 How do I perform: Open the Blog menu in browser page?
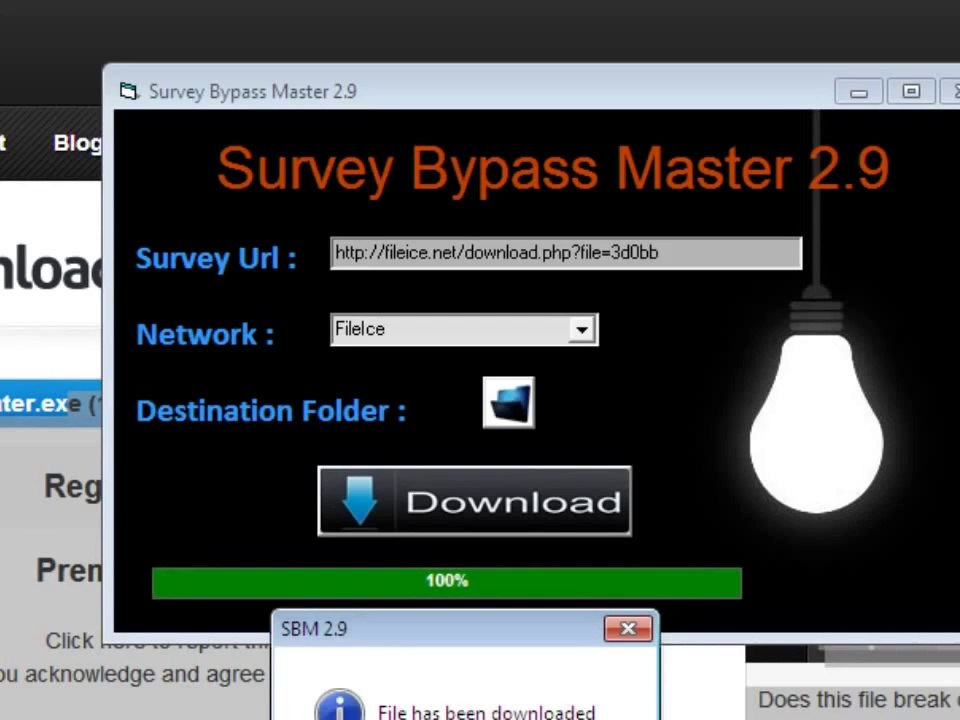coord(78,143)
